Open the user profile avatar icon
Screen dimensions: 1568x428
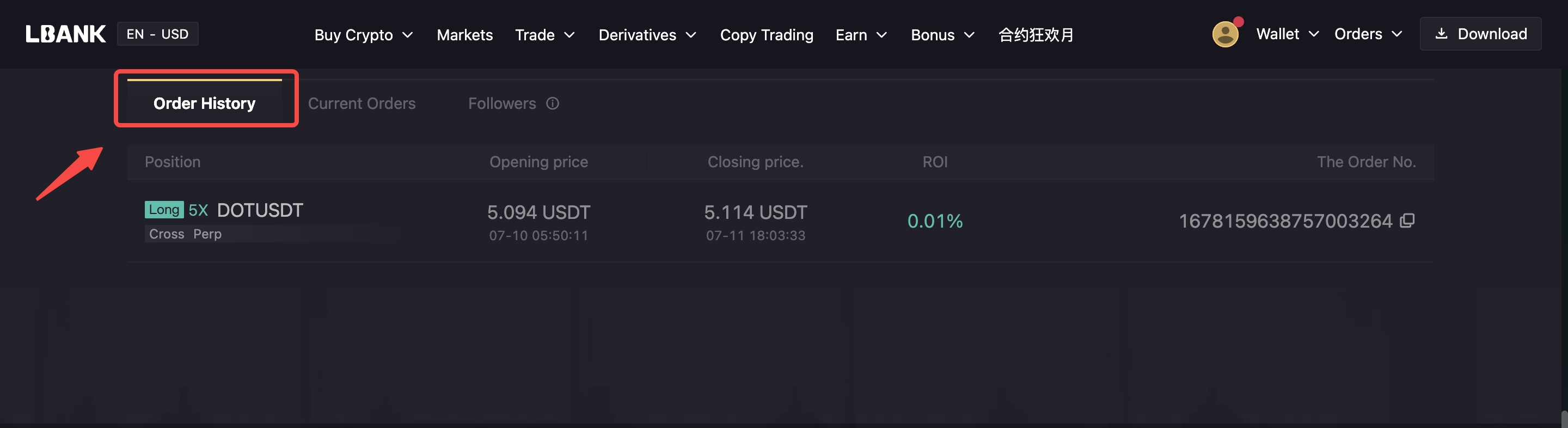pyautogui.click(x=1224, y=34)
